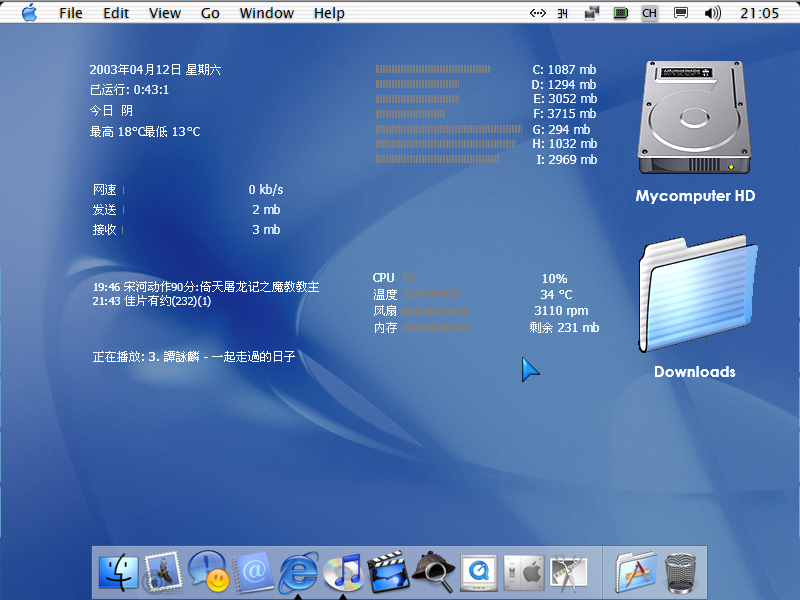Click the Apple logo menu
Image resolution: width=800 pixels, height=600 pixels.
(30, 13)
